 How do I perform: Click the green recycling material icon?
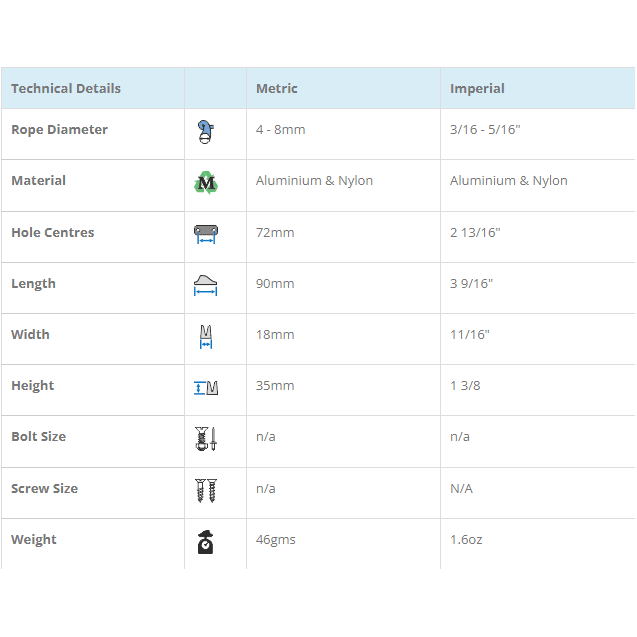tap(206, 182)
